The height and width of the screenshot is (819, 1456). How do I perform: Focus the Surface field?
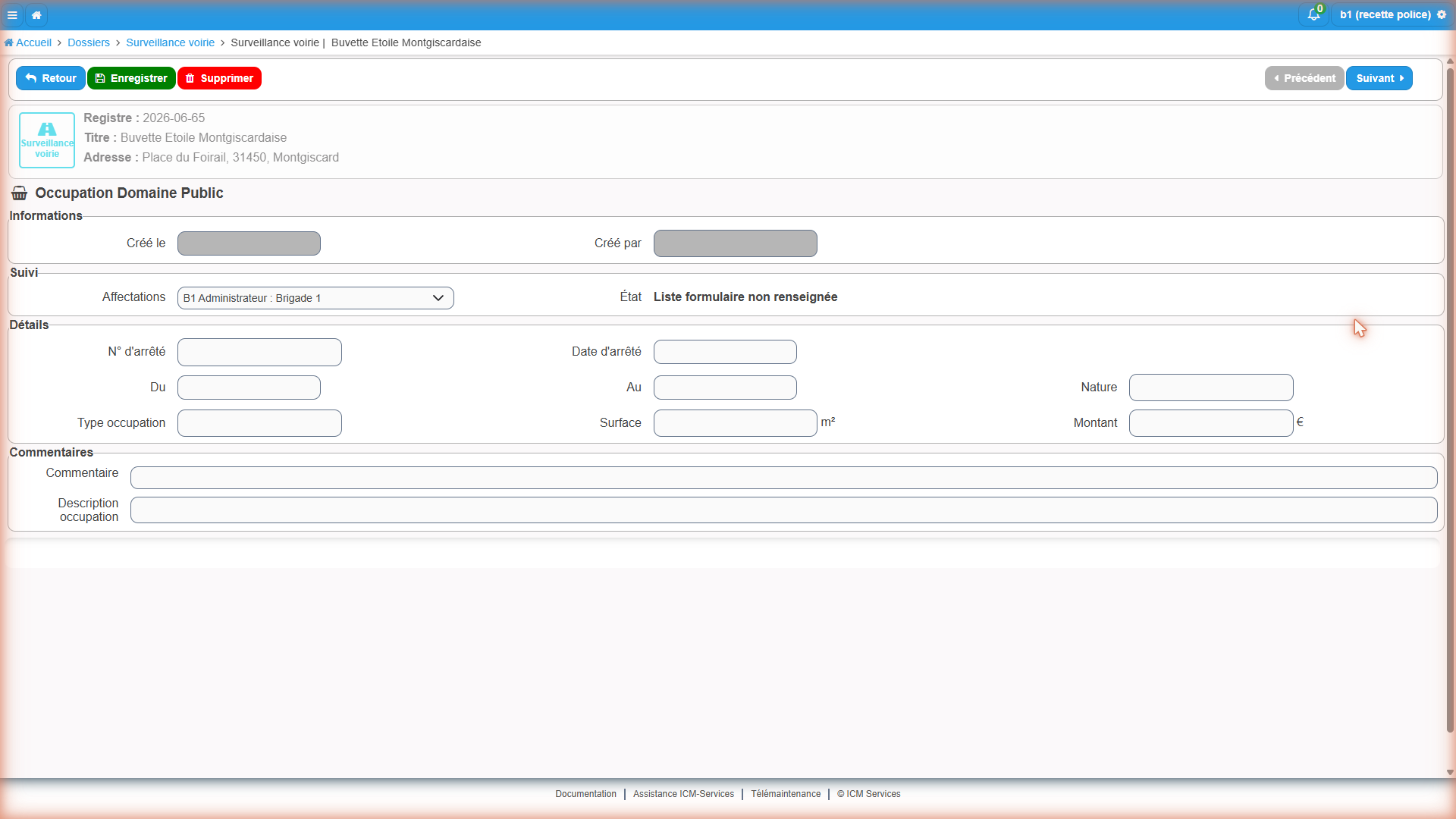(x=736, y=423)
